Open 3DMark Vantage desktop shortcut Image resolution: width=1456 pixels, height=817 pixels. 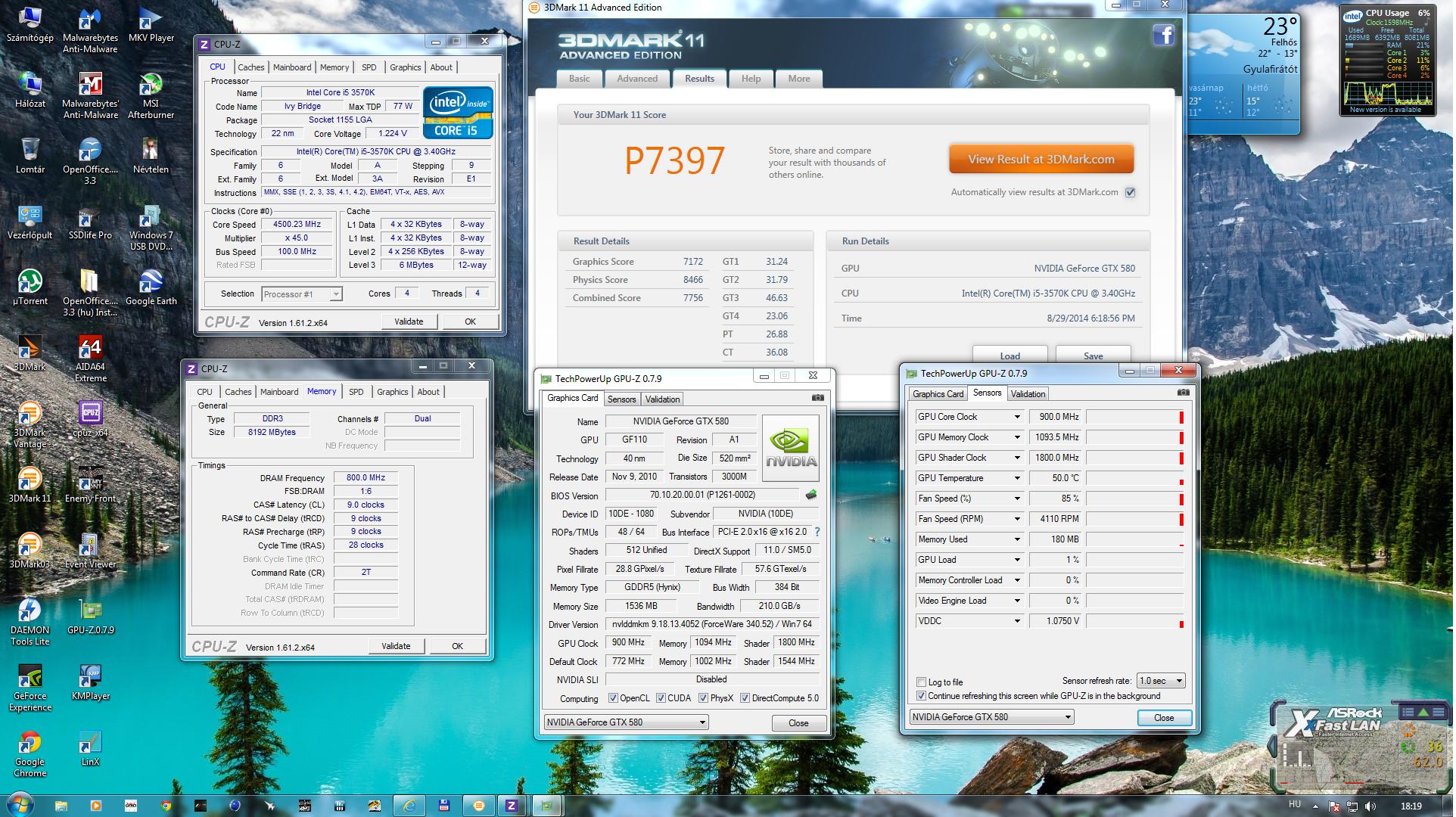30,424
